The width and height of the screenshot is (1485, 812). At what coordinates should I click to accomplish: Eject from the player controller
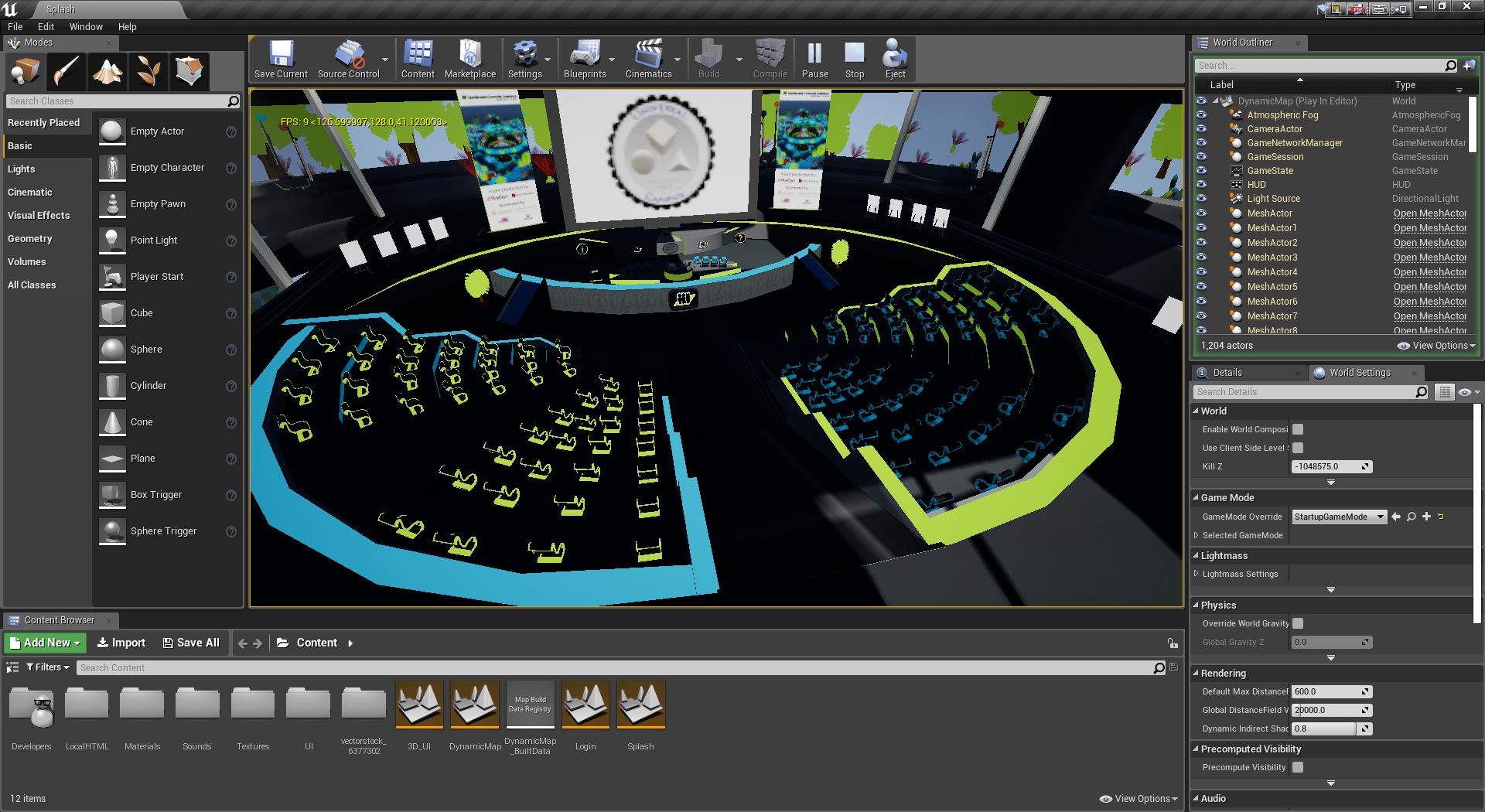tap(895, 59)
